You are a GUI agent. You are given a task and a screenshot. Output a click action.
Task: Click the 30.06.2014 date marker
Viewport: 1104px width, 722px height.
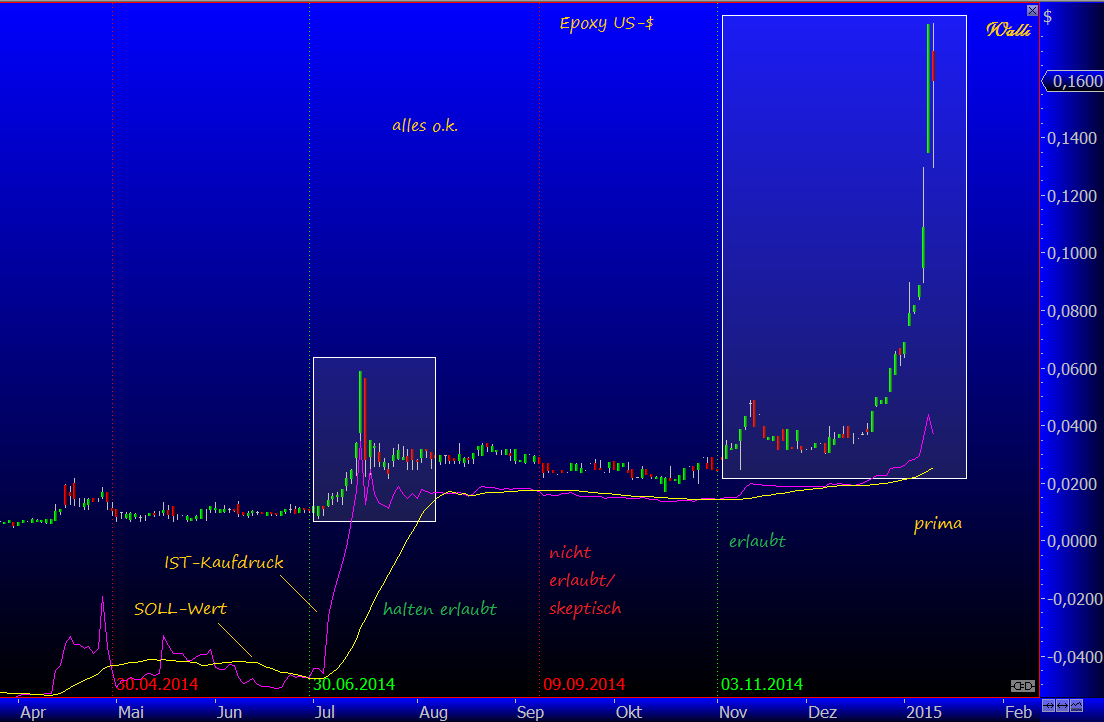[x=354, y=684]
